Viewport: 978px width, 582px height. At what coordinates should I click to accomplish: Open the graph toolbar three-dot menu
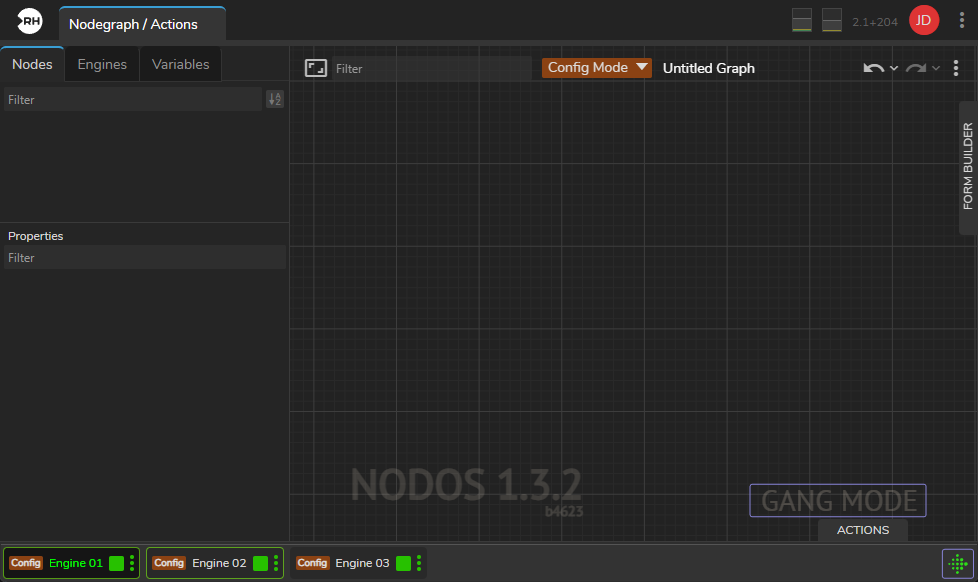tap(956, 68)
